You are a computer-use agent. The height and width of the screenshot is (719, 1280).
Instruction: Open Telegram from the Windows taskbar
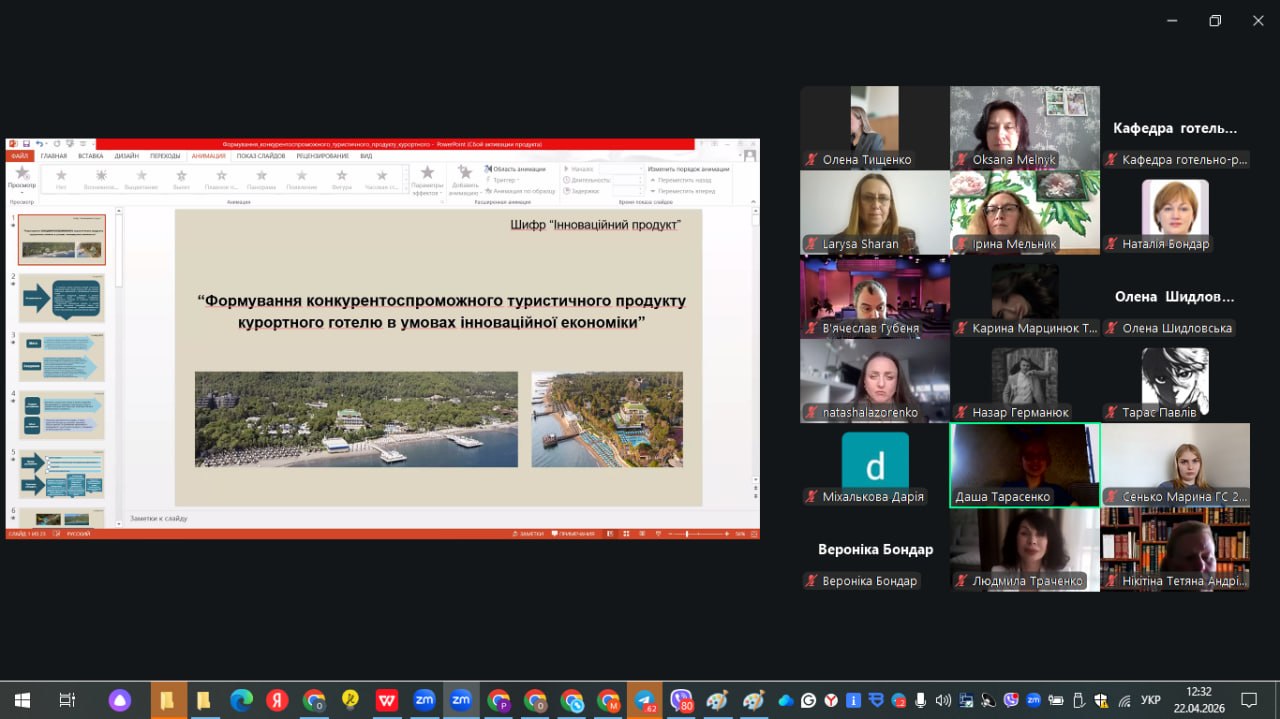coord(645,701)
